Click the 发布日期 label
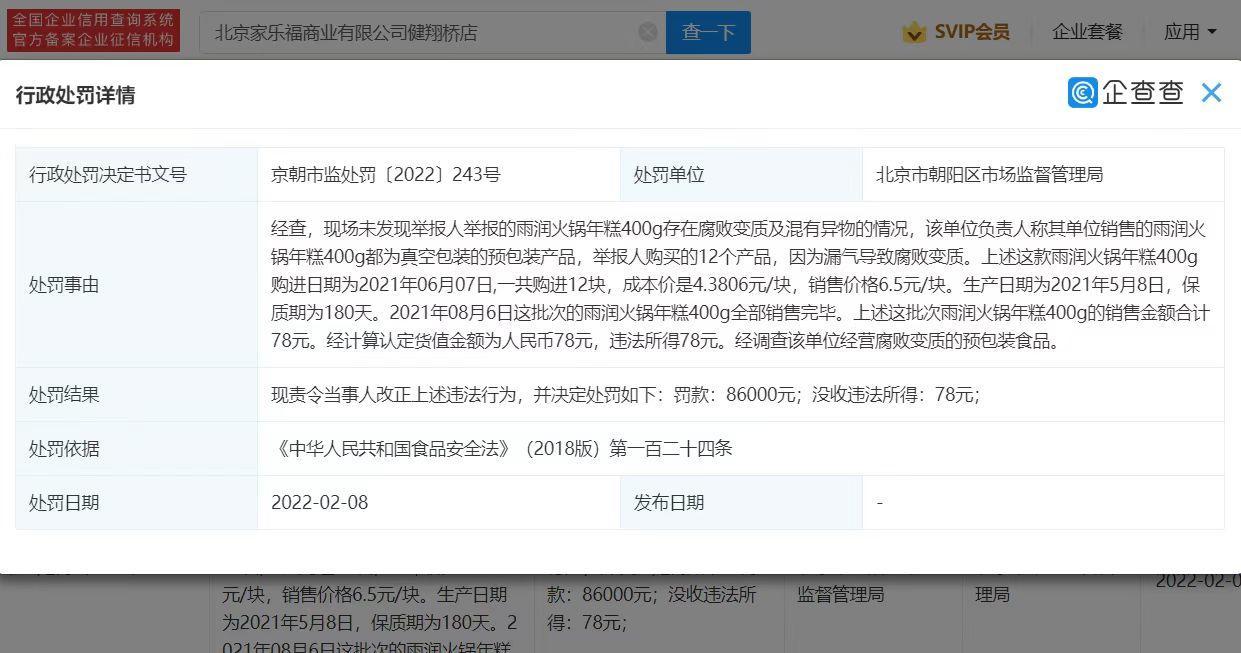The height and width of the screenshot is (653, 1241). pos(669,503)
